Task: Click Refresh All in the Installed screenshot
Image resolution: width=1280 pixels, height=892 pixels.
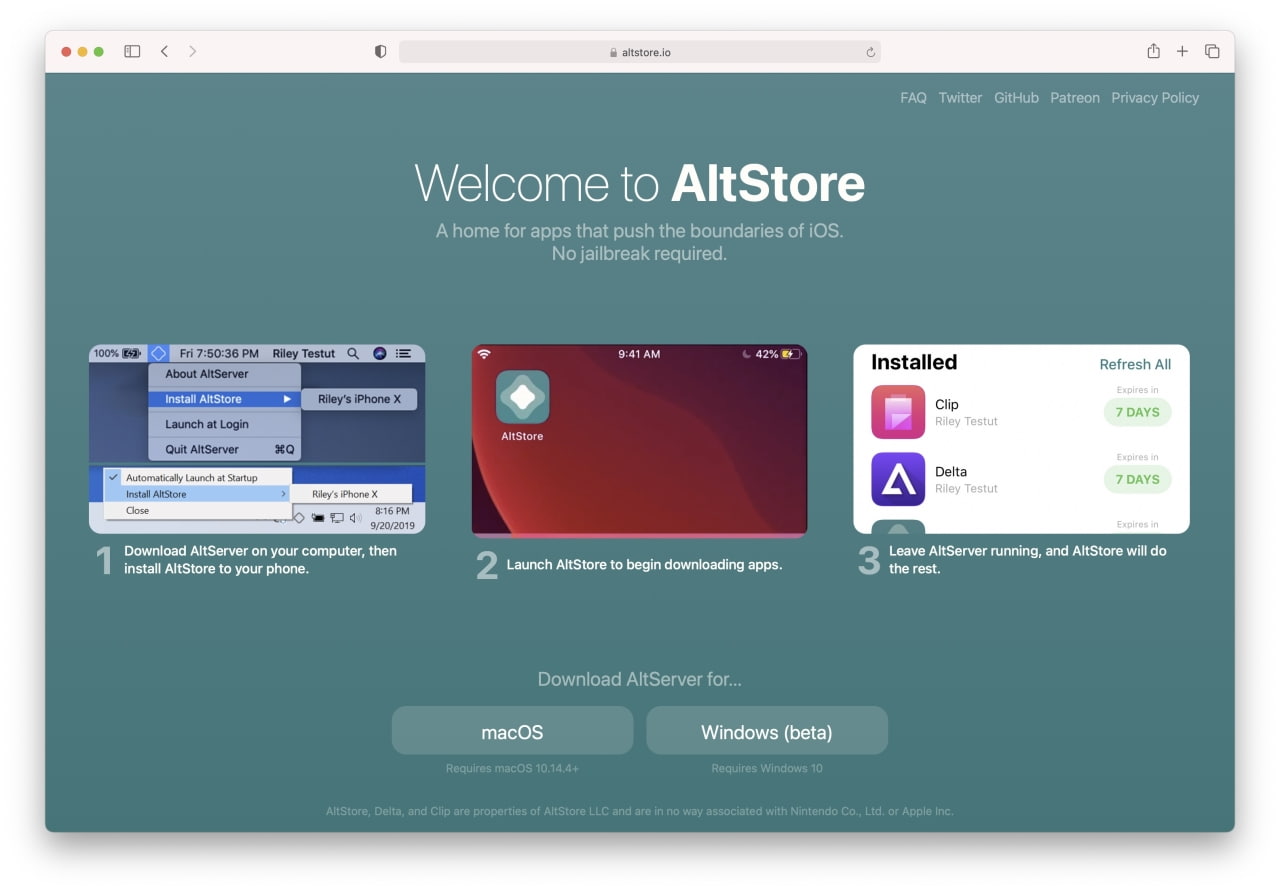Action: pos(1135,364)
